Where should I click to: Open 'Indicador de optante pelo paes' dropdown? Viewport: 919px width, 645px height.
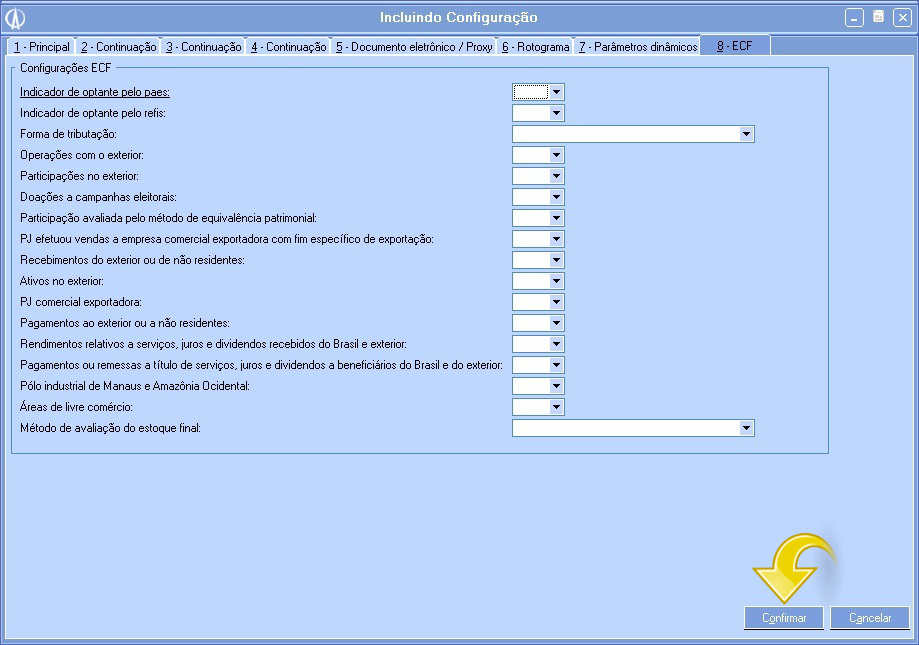tap(556, 92)
